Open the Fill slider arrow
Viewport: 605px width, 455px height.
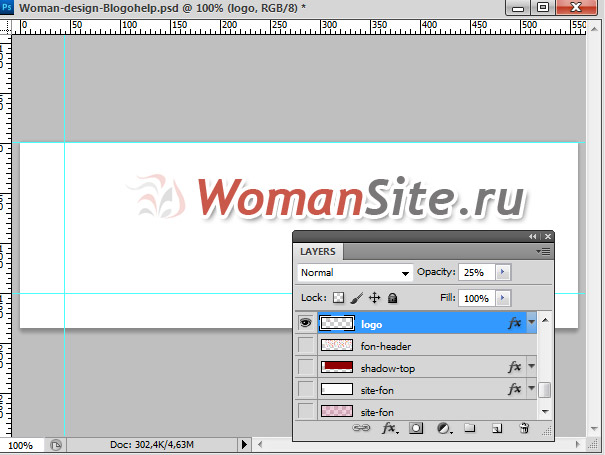(x=503, y=298)
